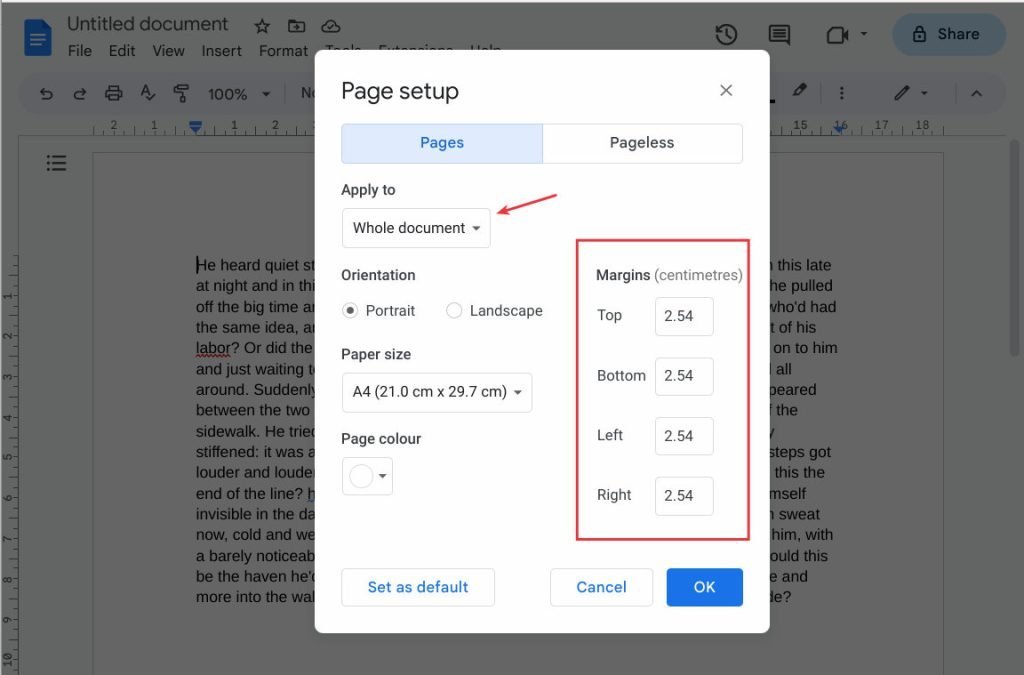This screenshot has height=675, width=1024.
Task: Switch to the Pageless tab
Action: pyautogui.click(x=642, y=143)
